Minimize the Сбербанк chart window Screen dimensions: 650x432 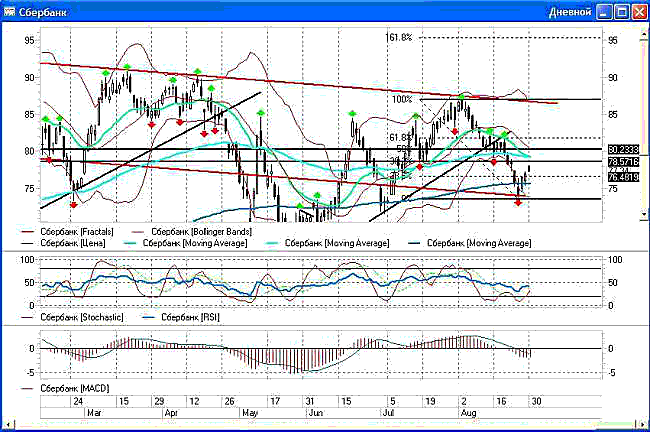point(604,12)
